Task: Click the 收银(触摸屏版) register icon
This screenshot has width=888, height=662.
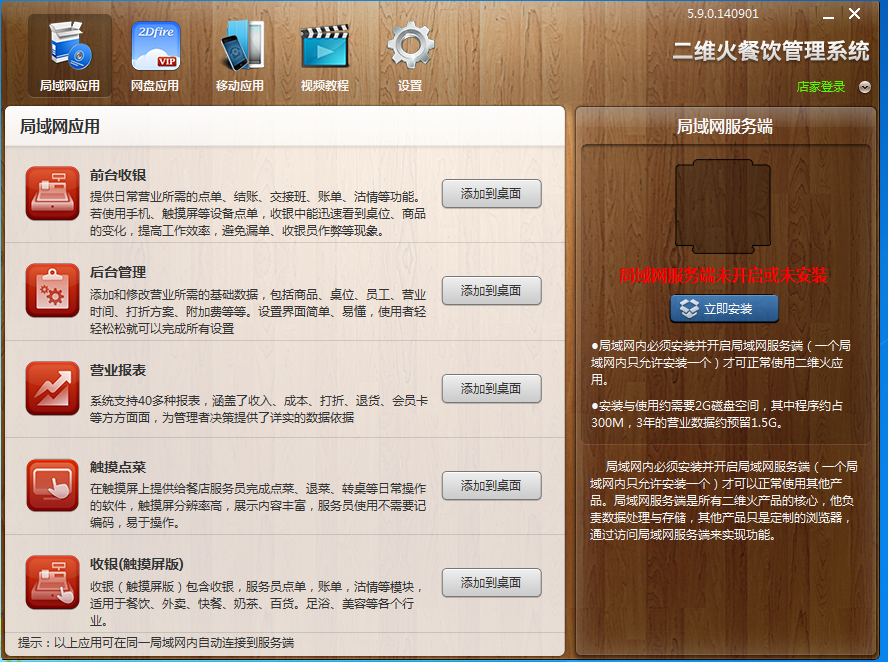Action: pos(53,582)
